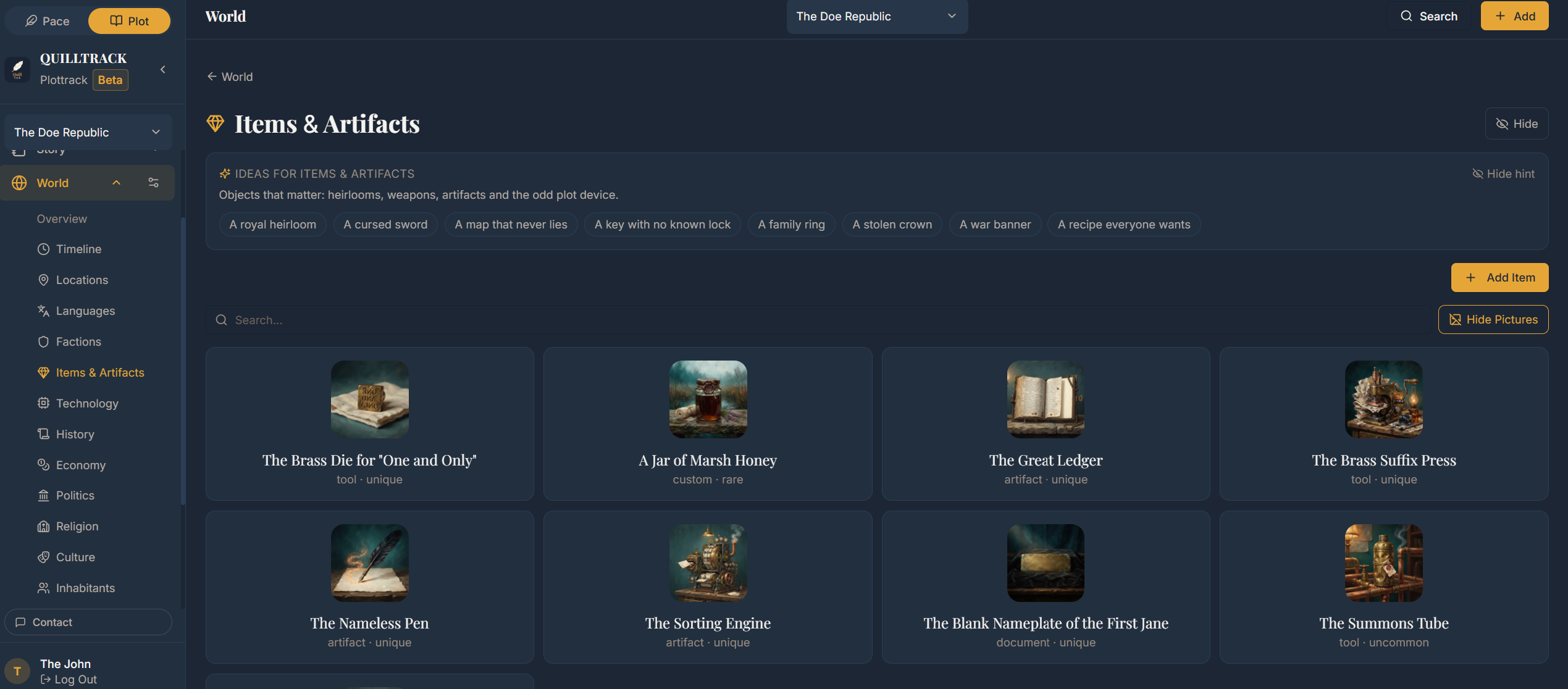Hide the Items & Artifacts section
1568x689 pixels.
pyautogui.click(x=1516, y=123)
